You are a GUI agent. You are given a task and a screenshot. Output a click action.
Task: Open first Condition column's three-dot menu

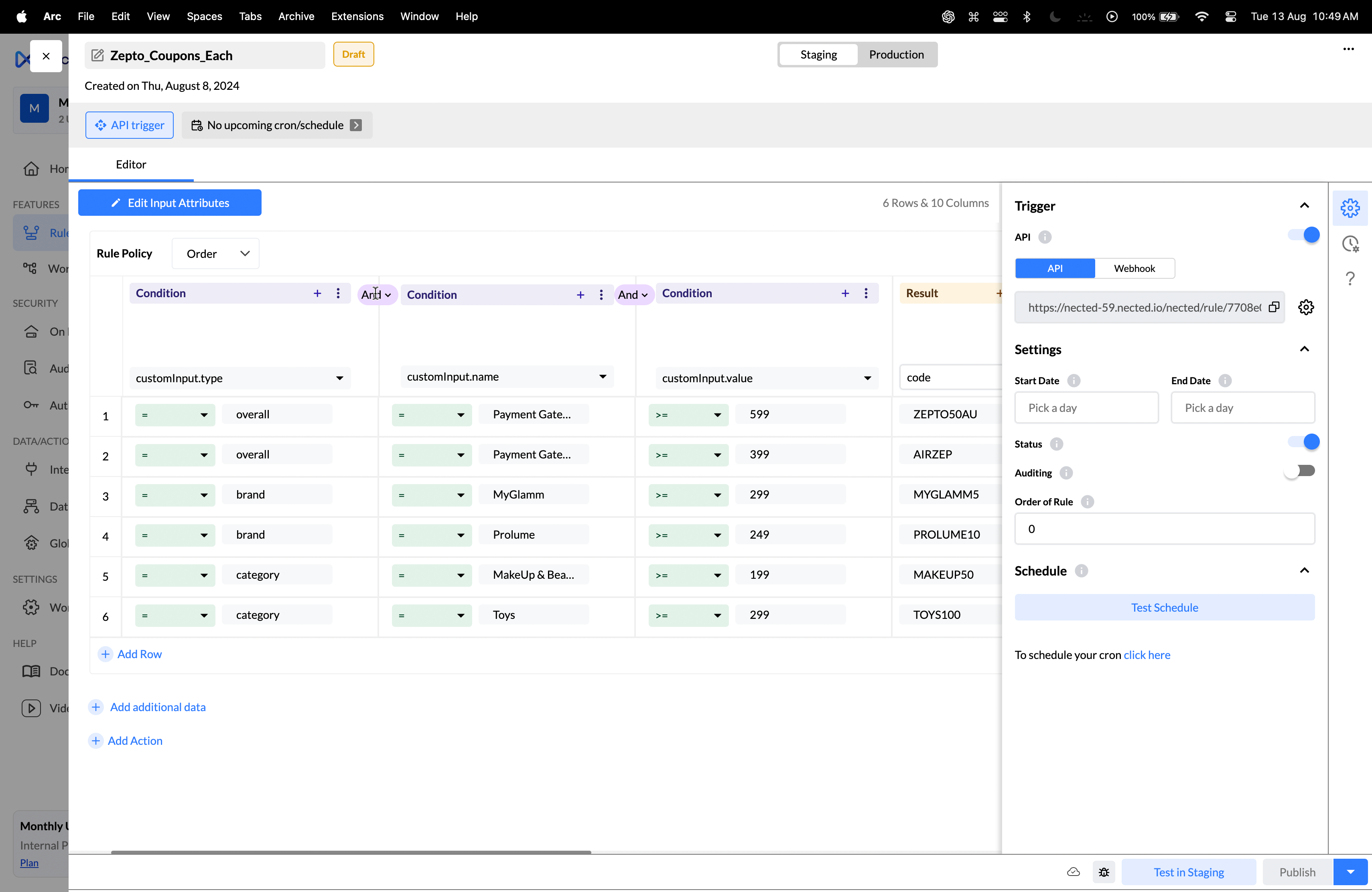tap(339, 293)
